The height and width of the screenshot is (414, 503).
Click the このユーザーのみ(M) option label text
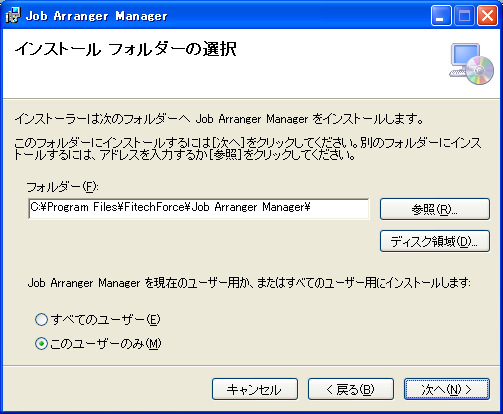tap(106, 344)
